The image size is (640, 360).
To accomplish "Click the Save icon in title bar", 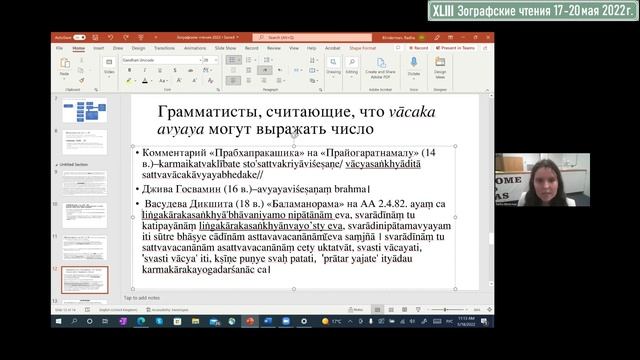I will [95, 37].
